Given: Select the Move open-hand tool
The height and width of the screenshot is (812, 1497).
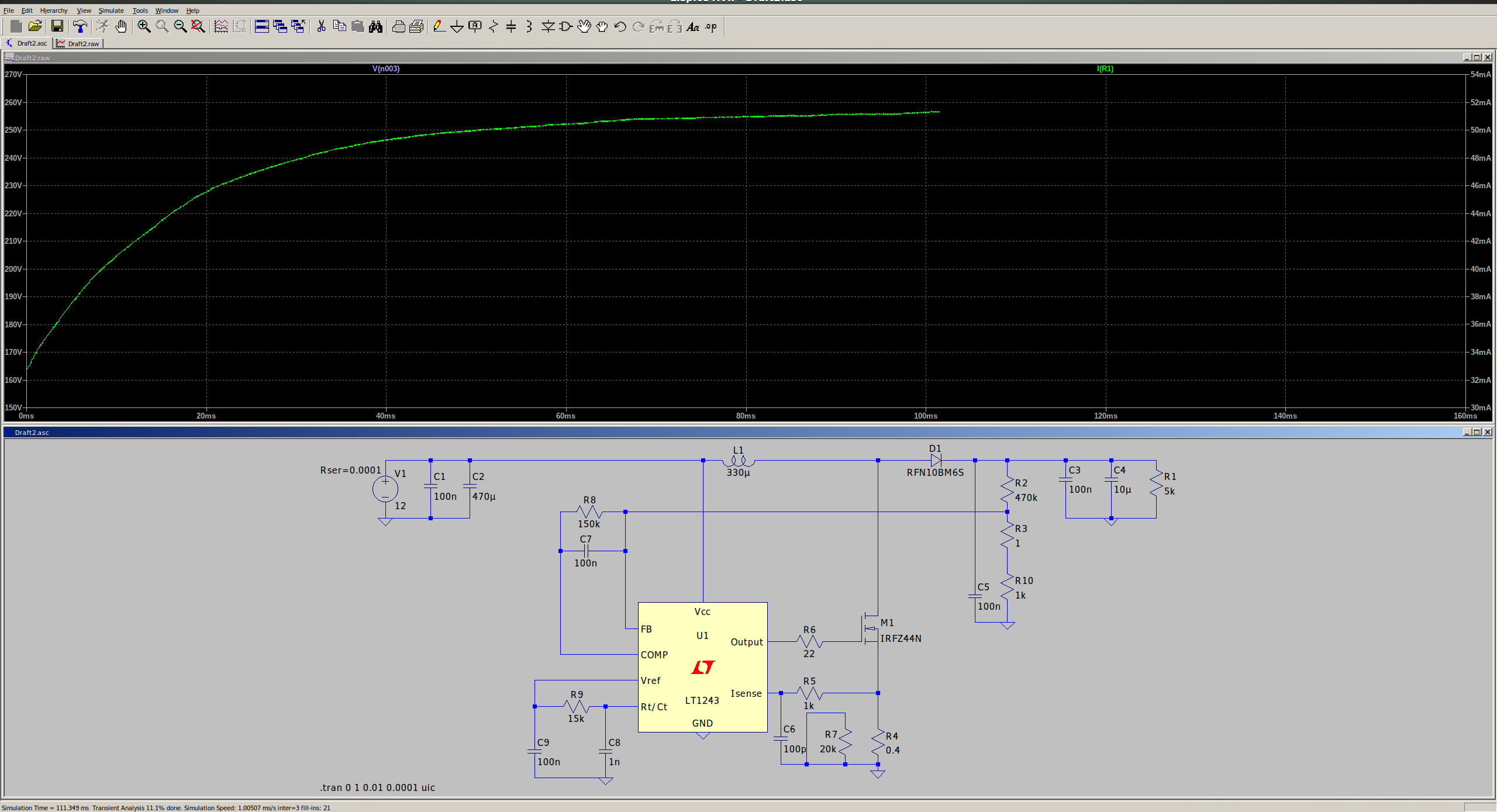Looking at the screenshot, I should click(x=584, y=26).
